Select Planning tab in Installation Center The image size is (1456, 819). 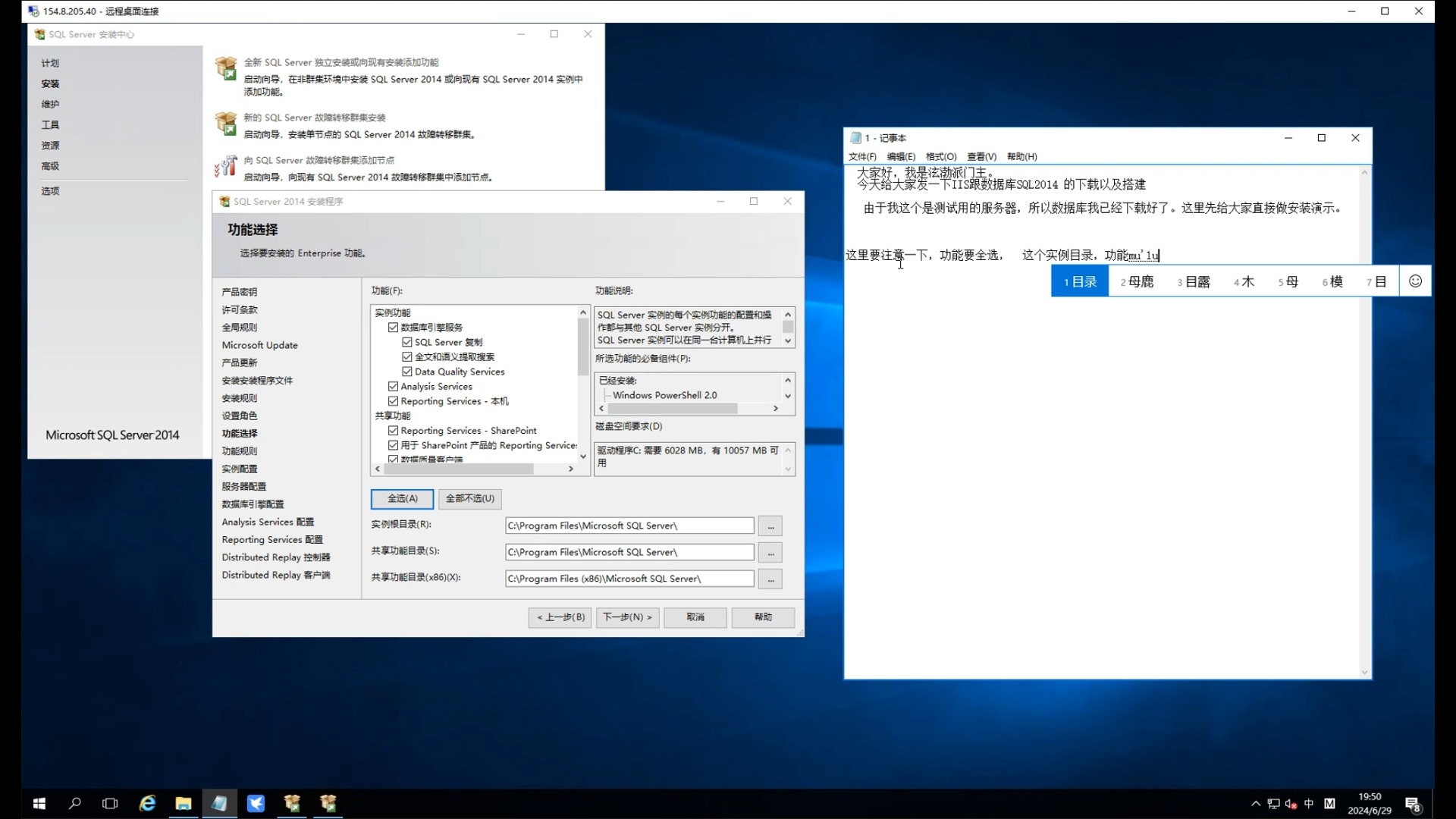click(x=50, y=64)
